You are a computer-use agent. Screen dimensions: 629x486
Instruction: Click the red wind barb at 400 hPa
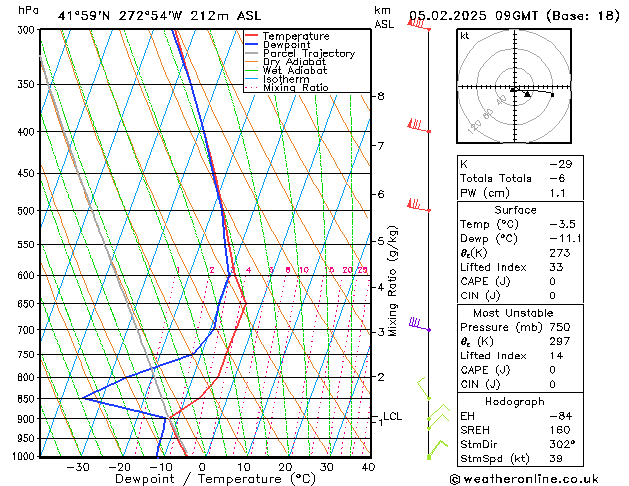click(x=419, y=126)
